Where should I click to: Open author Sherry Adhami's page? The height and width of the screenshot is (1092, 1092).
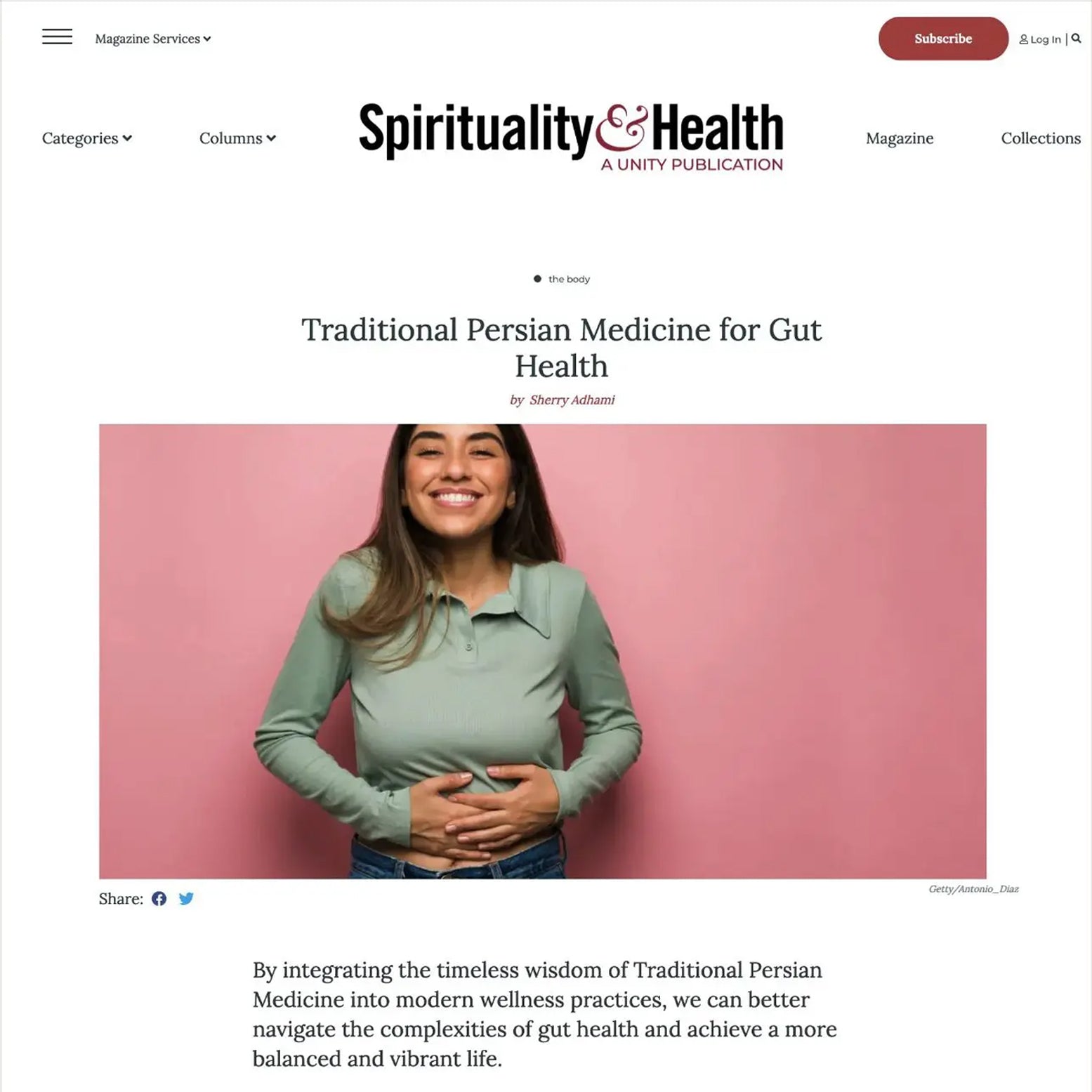point(572,400)
